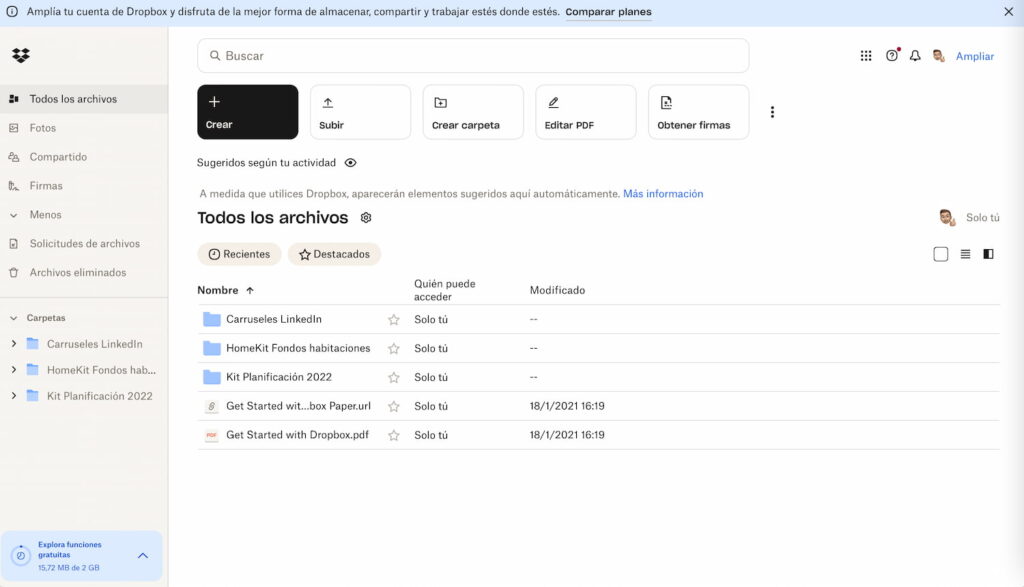Open Get Started with Dropbox.pdf file name
The width and height of the screenshot is (1024, 587).
(297, 435)
